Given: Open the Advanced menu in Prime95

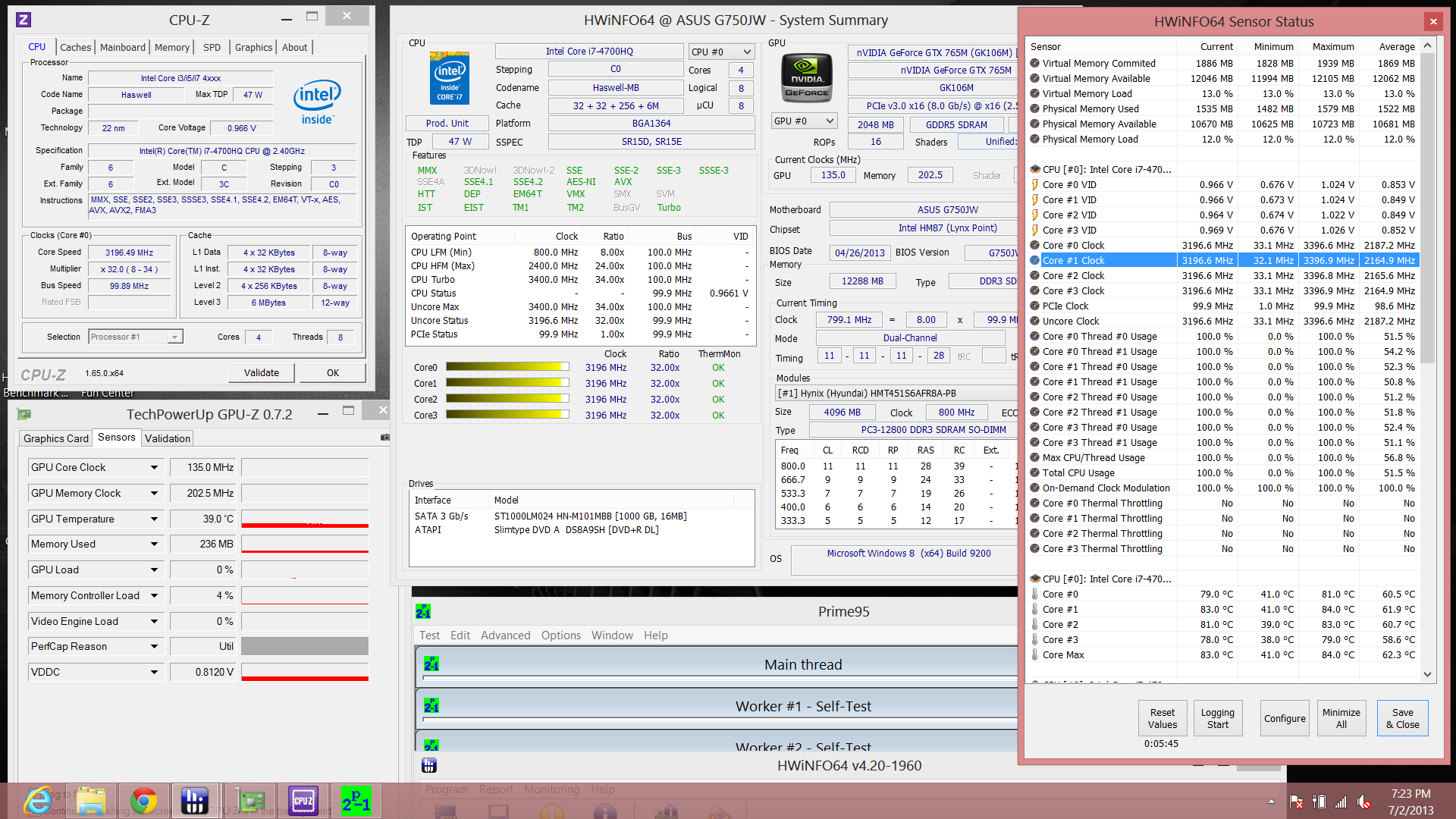Looking at the screenshot, I should 505,635.
